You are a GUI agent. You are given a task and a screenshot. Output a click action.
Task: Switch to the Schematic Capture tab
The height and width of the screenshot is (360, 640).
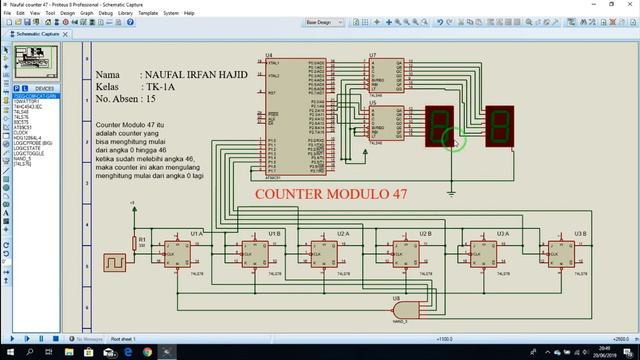(x=37, y=34)
